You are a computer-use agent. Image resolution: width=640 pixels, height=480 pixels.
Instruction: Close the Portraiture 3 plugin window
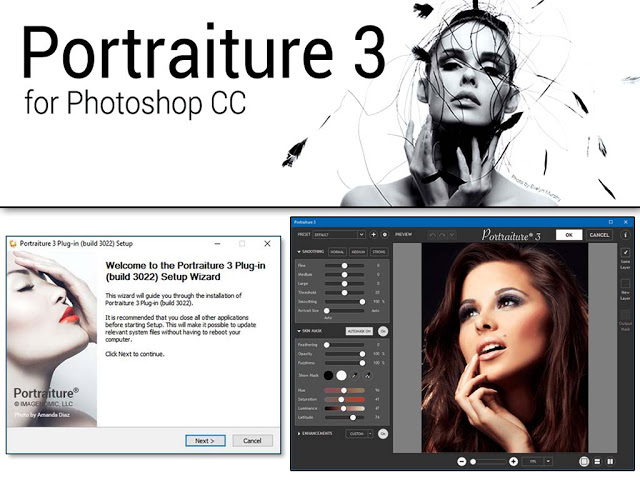pyautogui.click(x=626, y=222)
